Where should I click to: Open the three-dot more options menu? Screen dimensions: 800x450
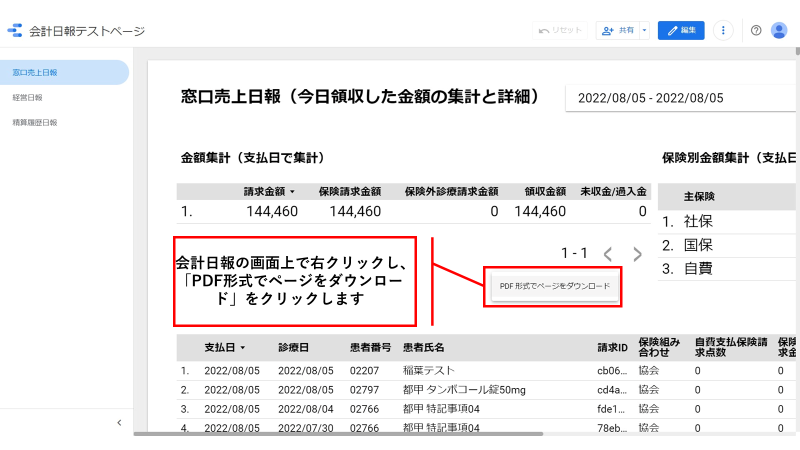[724, 31]
